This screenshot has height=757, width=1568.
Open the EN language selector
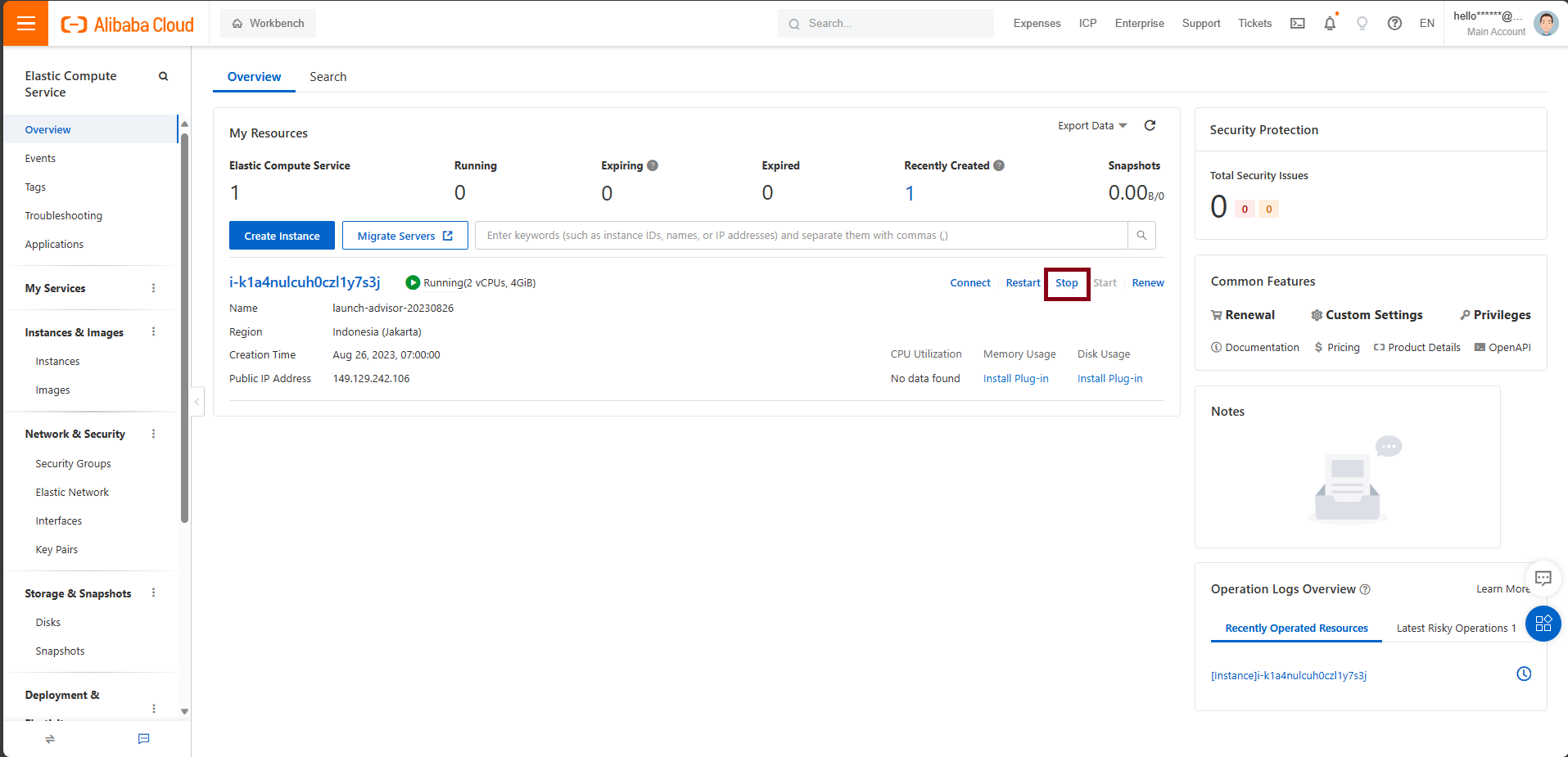point(1427,24)
